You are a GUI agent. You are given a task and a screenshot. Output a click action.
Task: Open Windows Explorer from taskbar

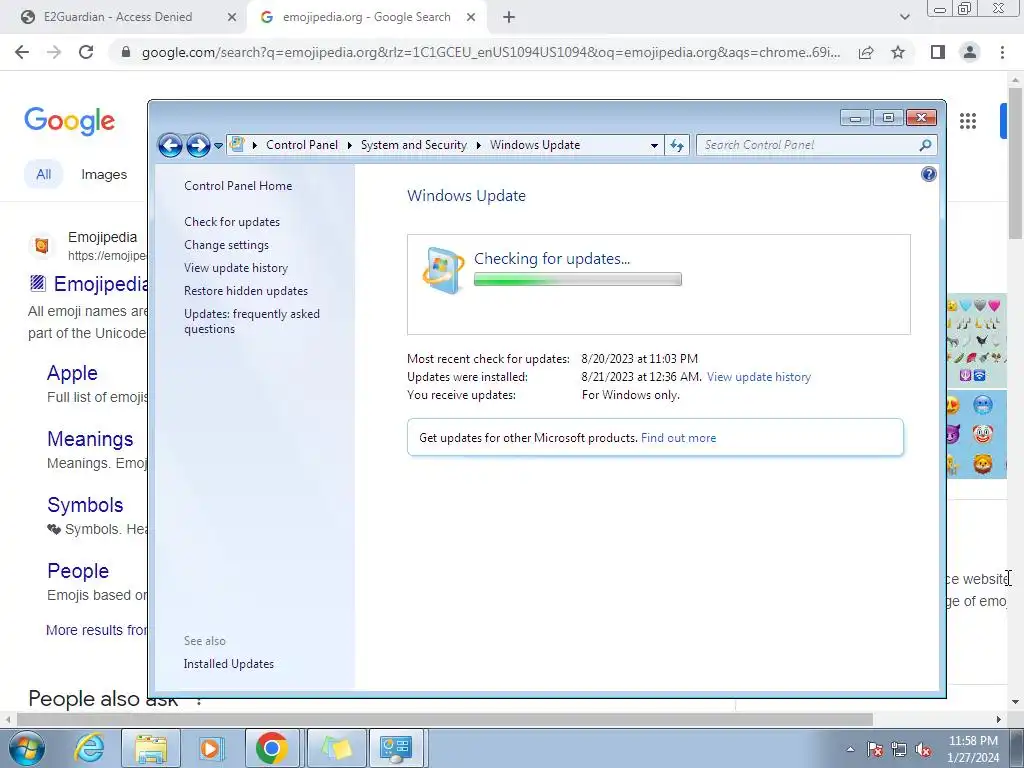[151, 748]
